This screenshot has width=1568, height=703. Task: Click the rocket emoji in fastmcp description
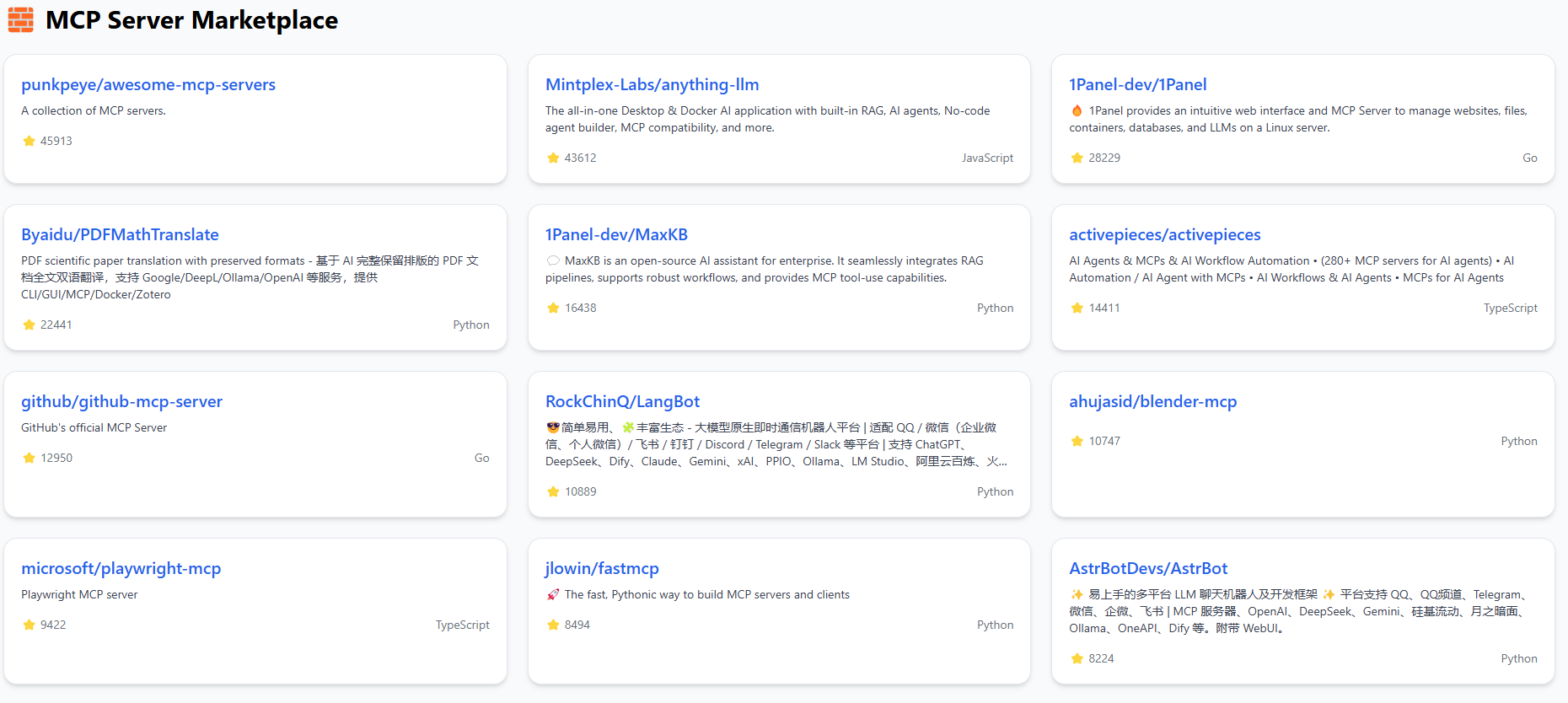[x=553, y=594]
